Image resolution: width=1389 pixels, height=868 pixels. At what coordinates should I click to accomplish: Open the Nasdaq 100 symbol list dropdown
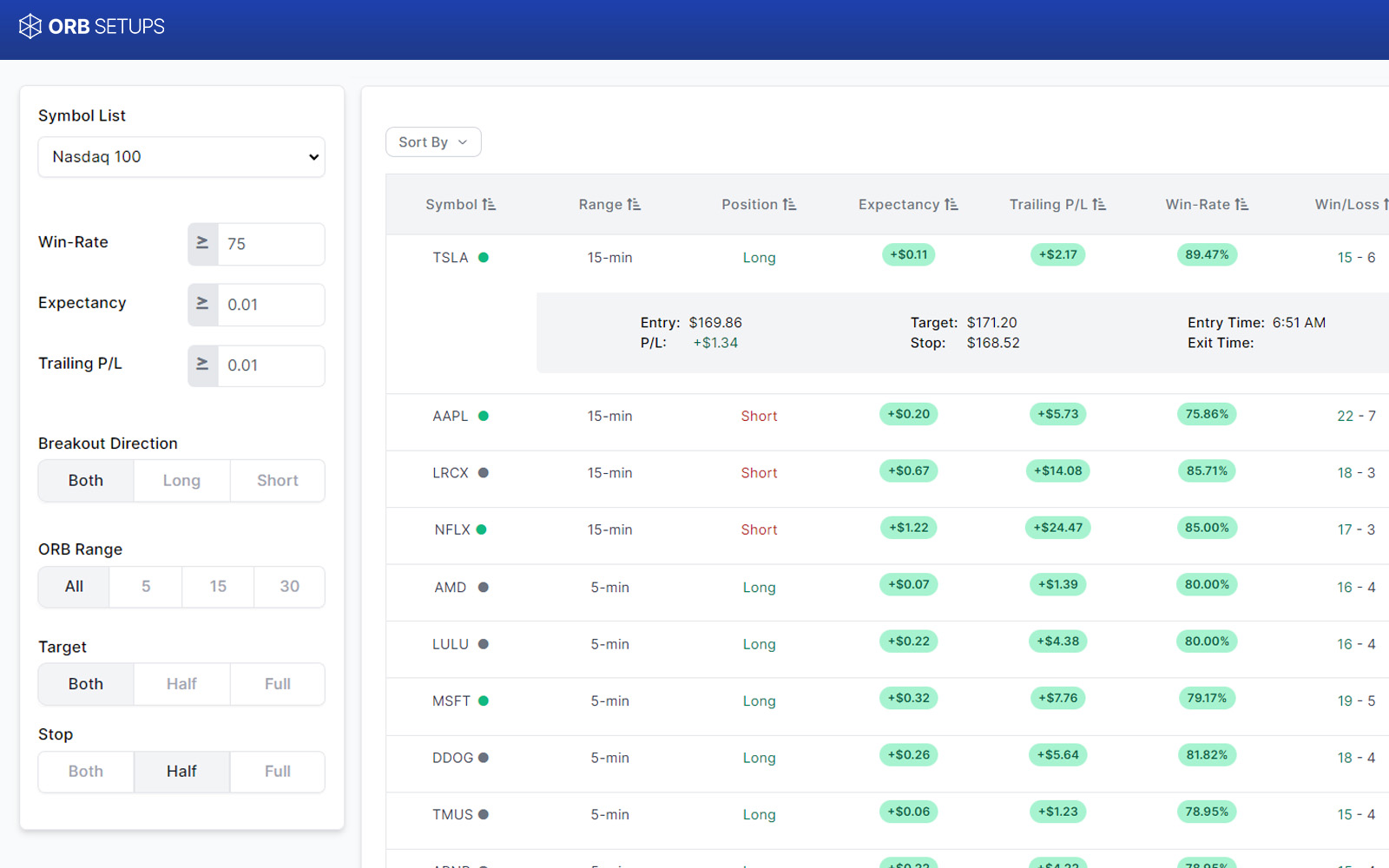(x=181, y=157)
